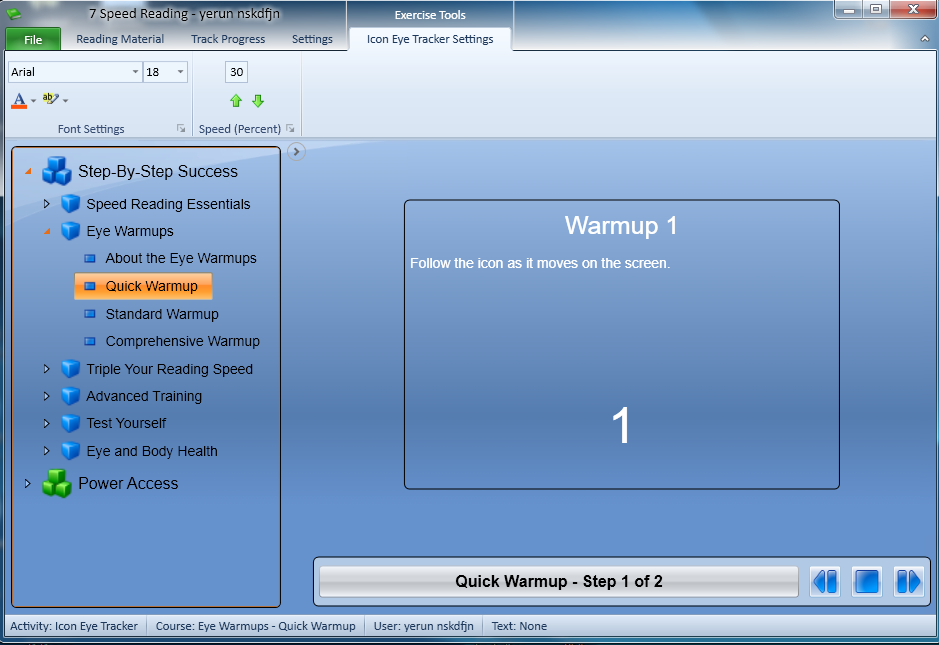The image size is (939, 645).
Task: Expand Test Yourself node
Action: pyautogui.click(x=47, y=423)
